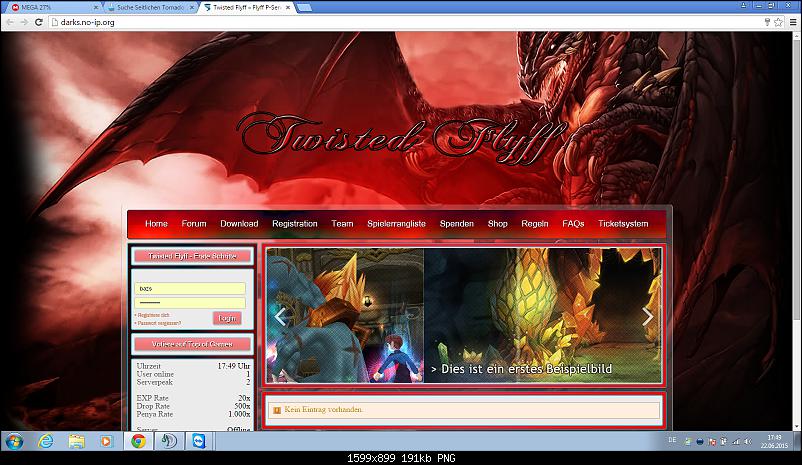Switch to Suche Seitlichen Tornado tab
Image resolution: width=802 pixels, height=465 pixels.
point(148,8)
